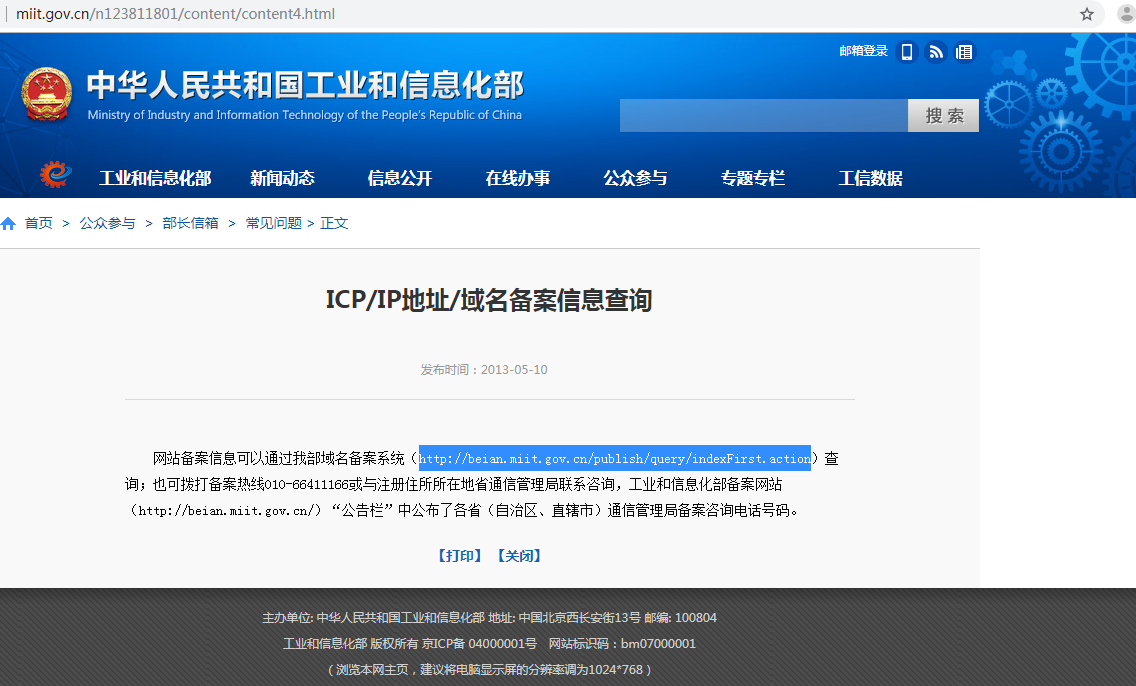Screen dimensions: 1136x686
Task: Focus the site search input field
Action: pyautogui.click(x=763, y=116)
